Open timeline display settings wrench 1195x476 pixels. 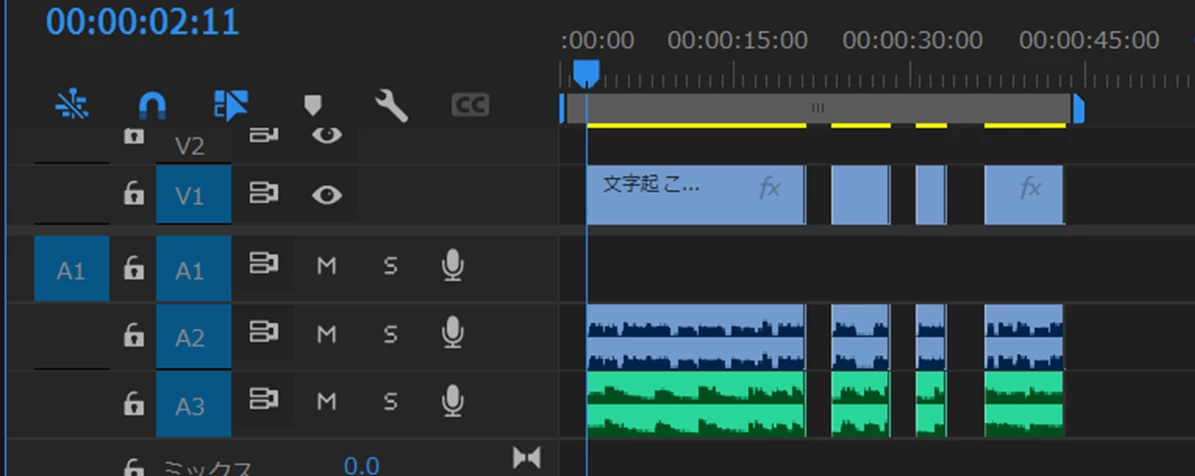391,105
